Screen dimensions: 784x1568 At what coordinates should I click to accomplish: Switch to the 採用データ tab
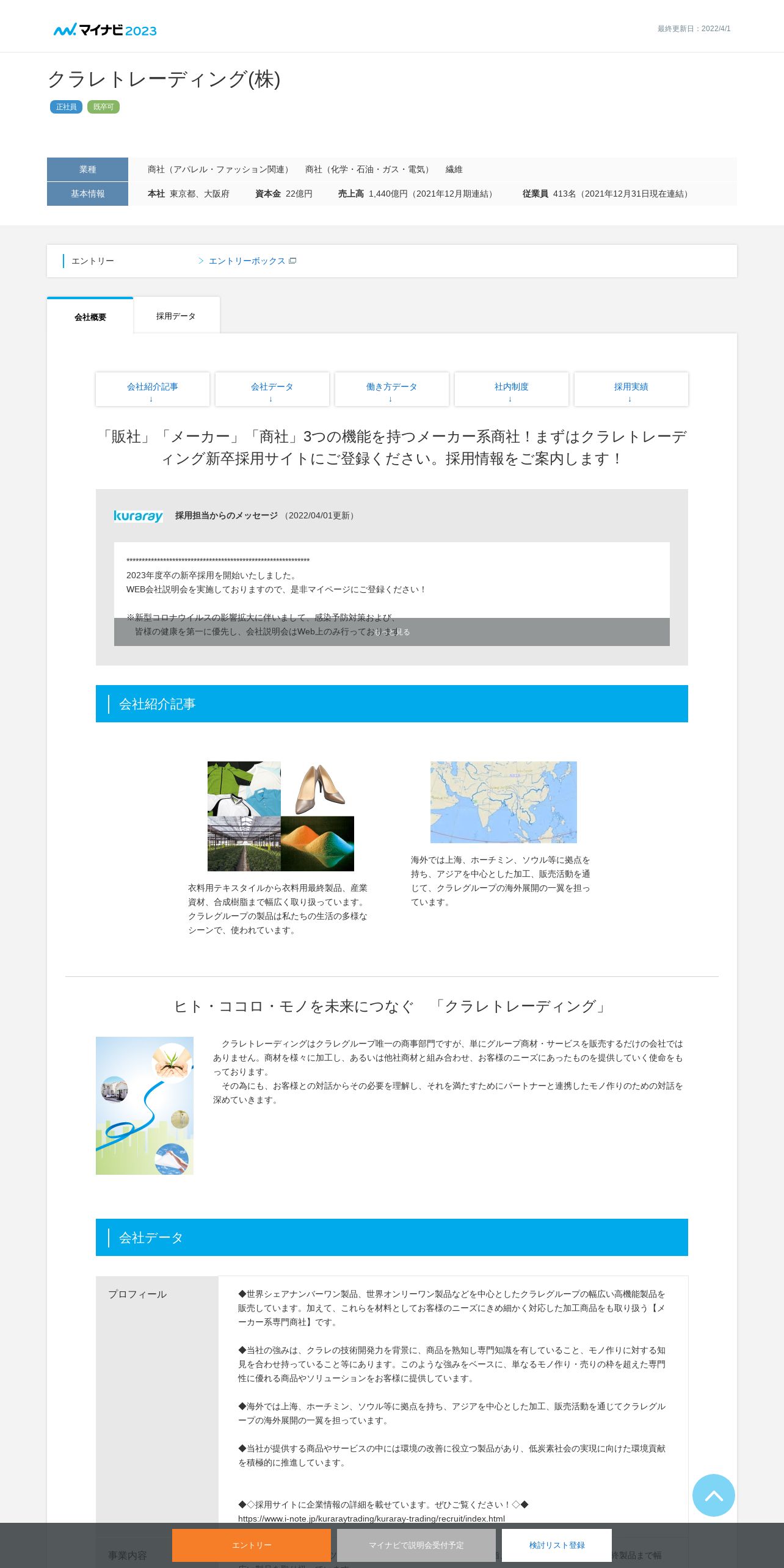(176, 316)
